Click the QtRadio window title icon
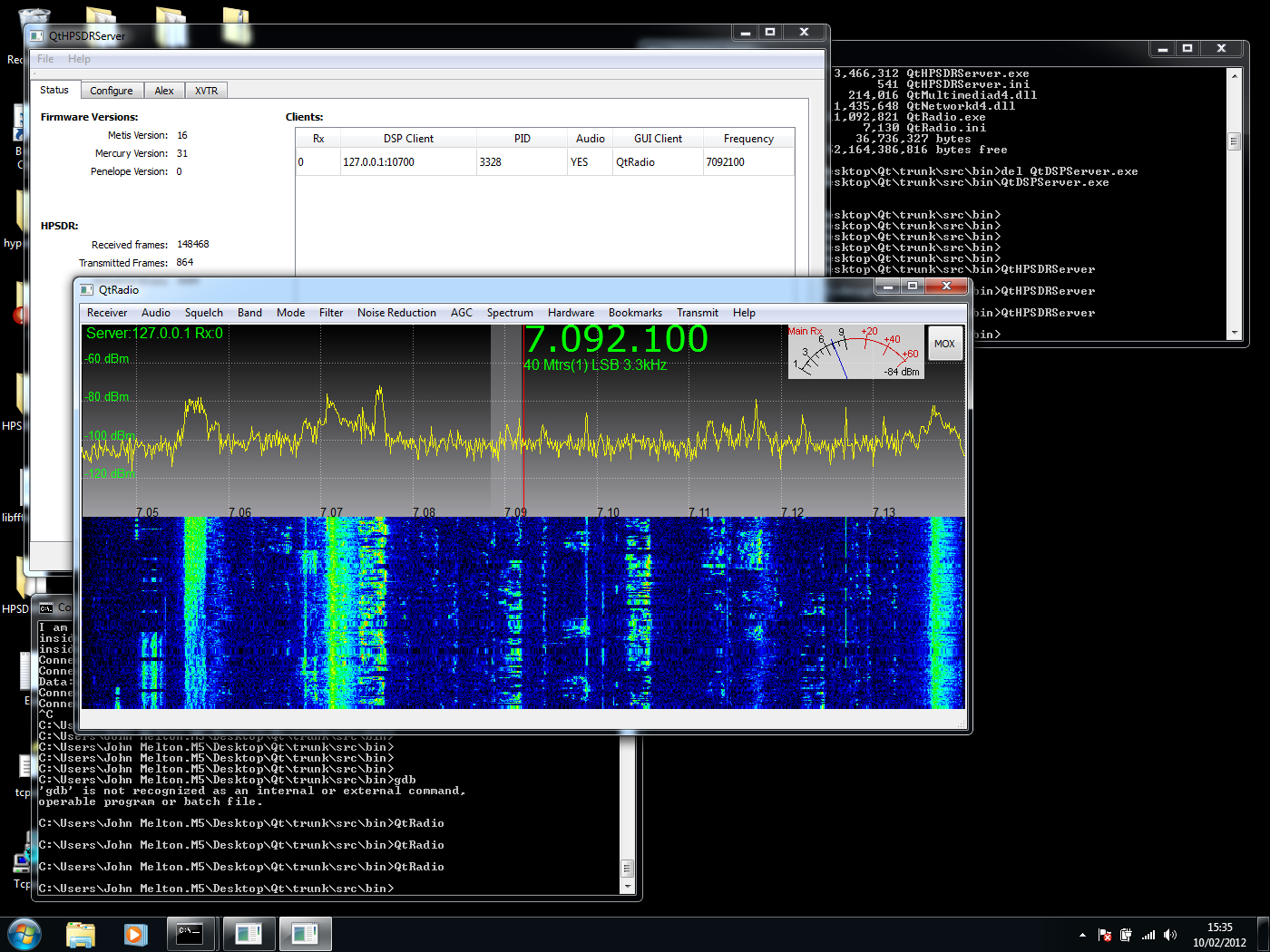Screen dimensions: 1270x952 87,290
